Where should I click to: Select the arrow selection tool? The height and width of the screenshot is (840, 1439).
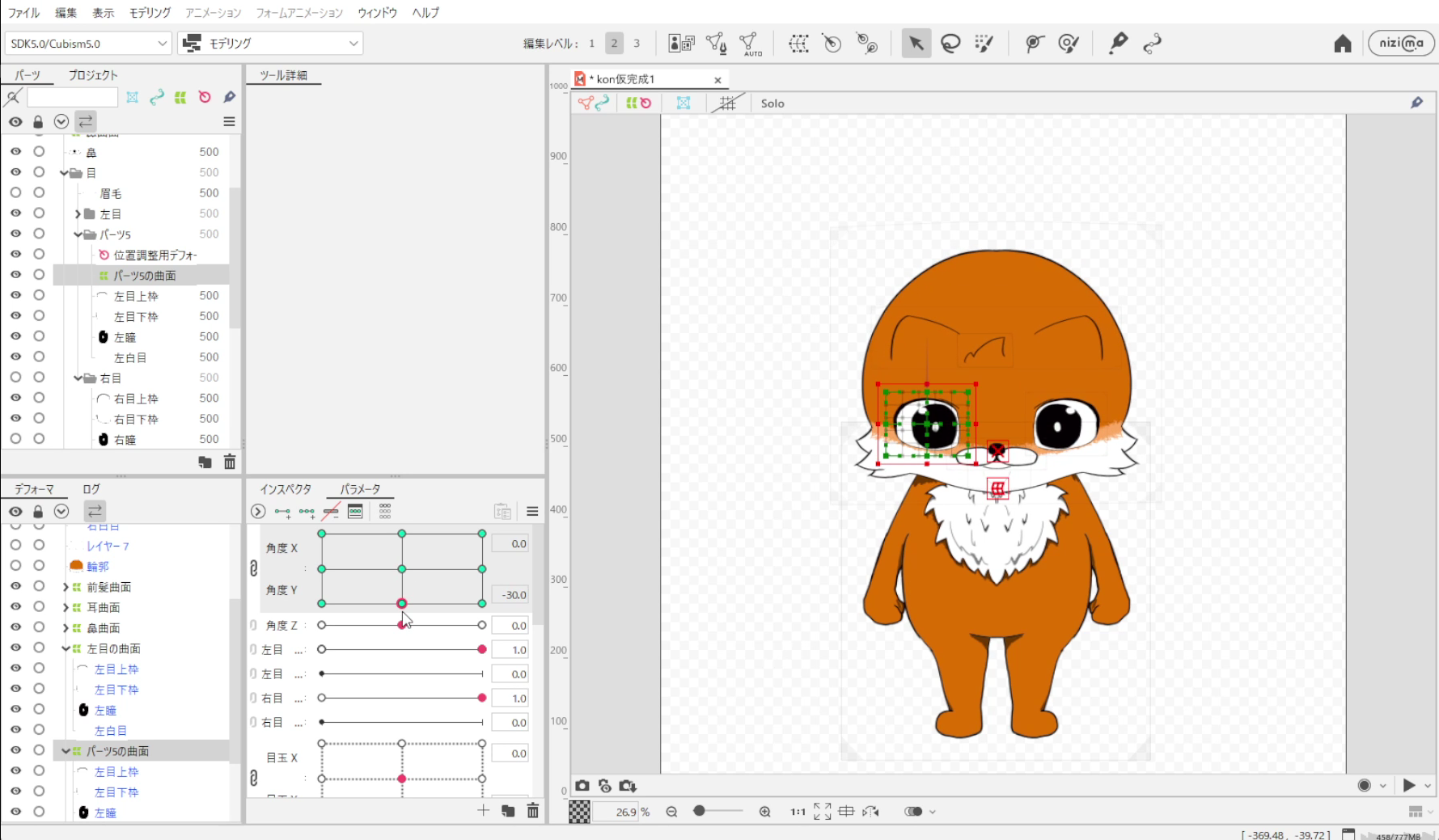tap(916, 44)
